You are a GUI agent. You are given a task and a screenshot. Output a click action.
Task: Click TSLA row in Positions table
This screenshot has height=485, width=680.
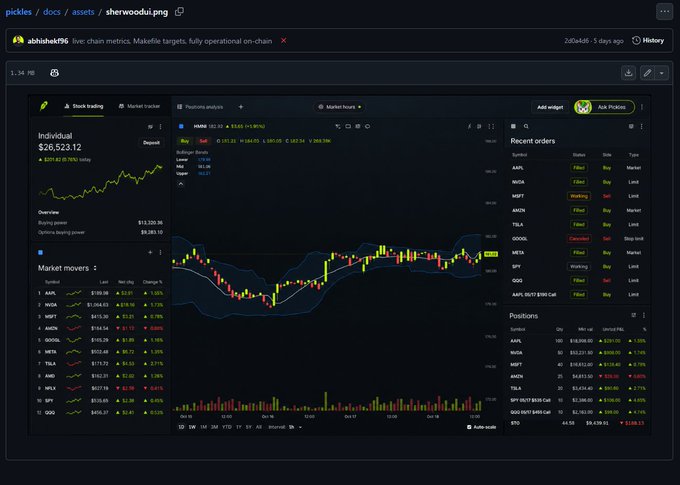[x=578, y=388]
